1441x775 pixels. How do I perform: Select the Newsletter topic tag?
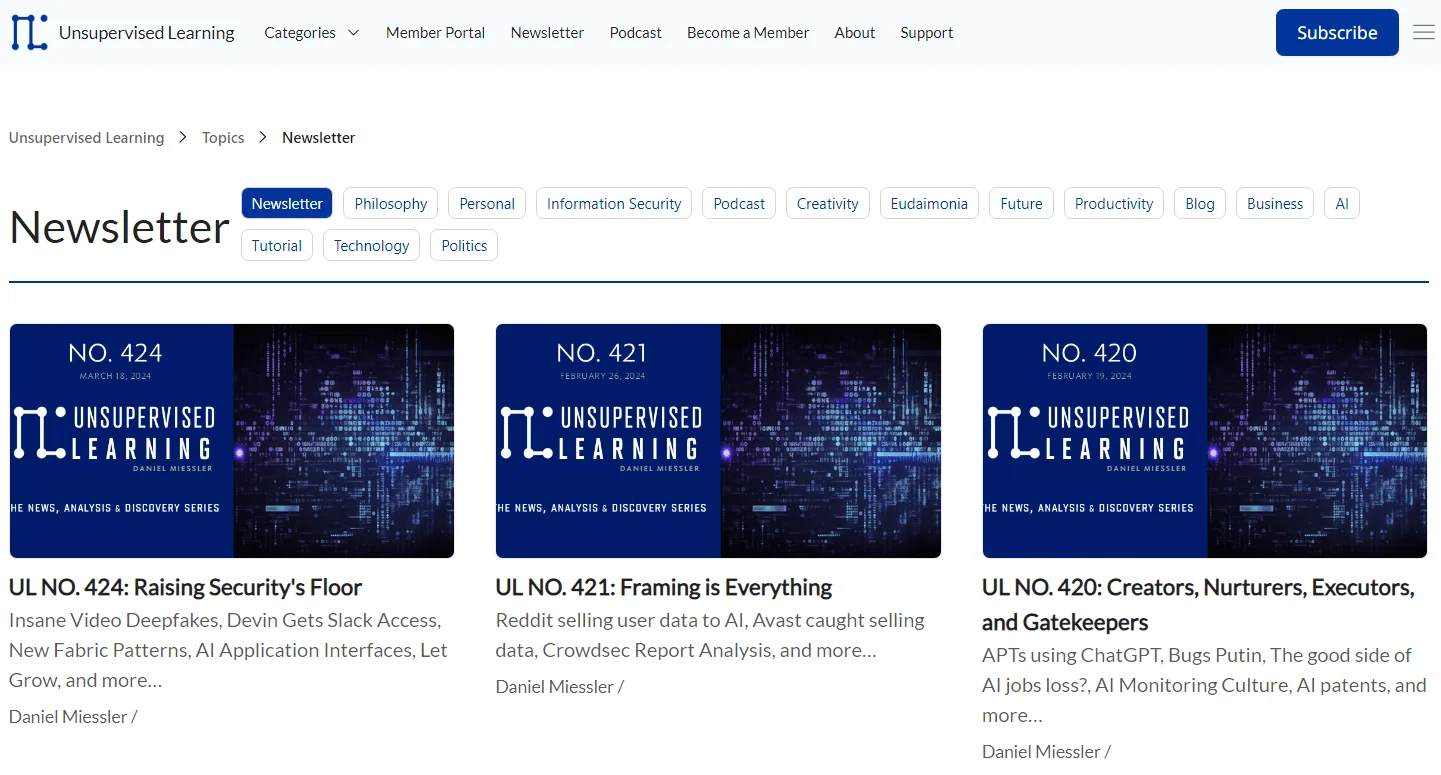287,203
